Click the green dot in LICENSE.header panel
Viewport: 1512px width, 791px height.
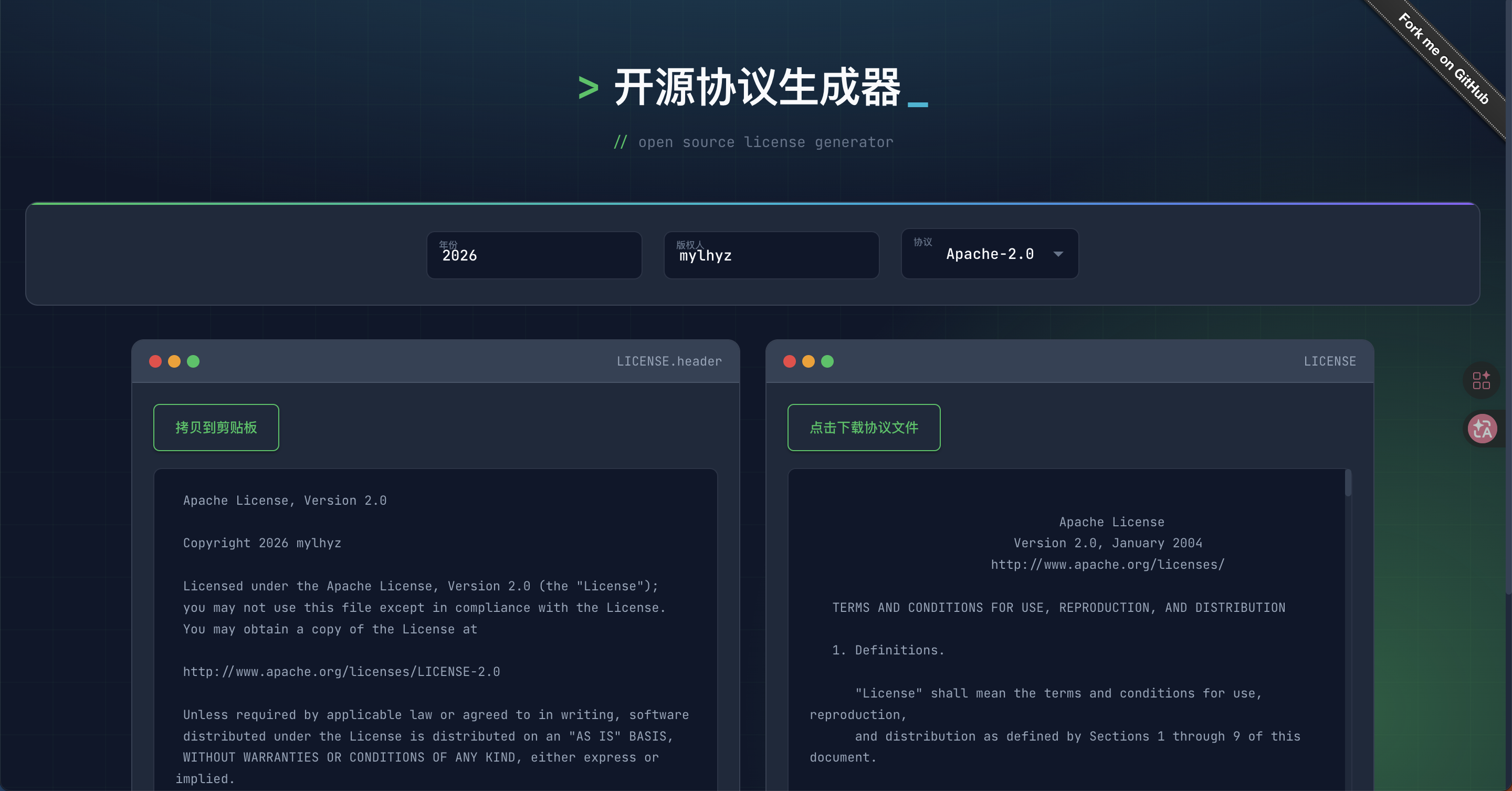[x=193, y=361]
